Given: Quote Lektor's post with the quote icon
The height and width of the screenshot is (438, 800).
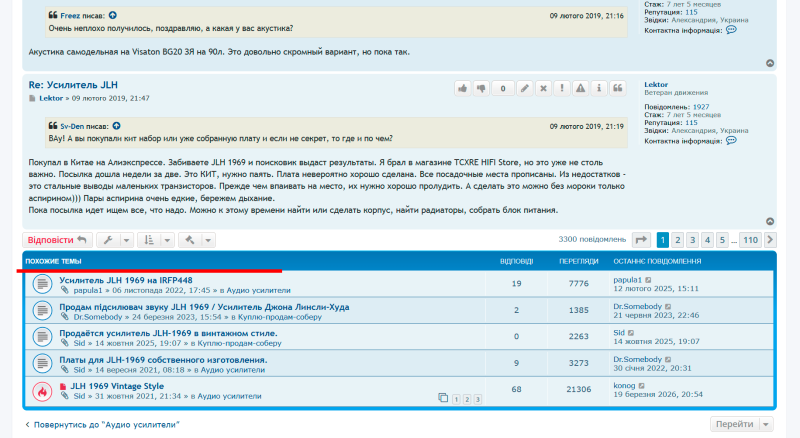Looking at the screenshot, I should tap(618, 88).
